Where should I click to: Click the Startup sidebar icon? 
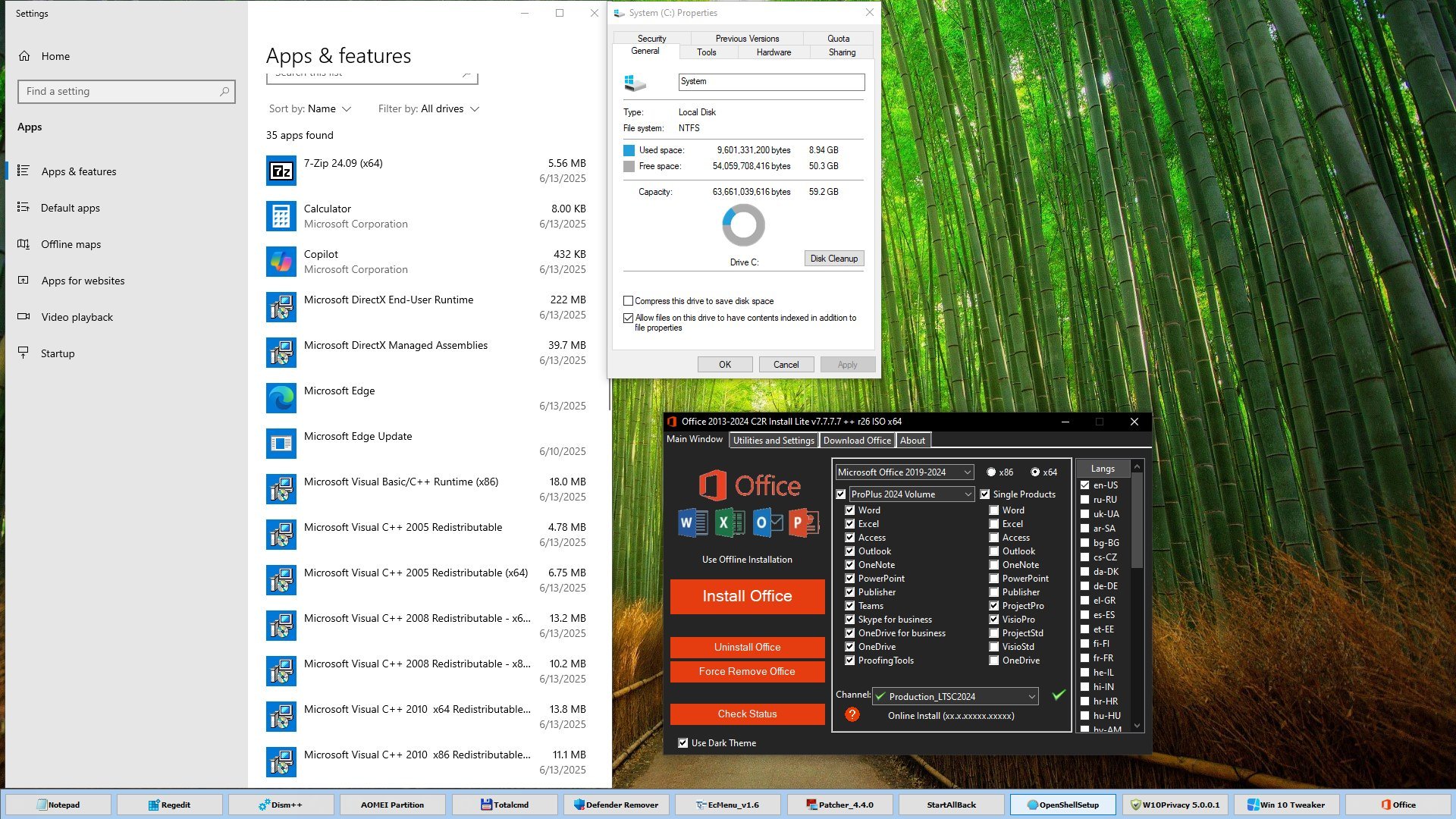24,353
